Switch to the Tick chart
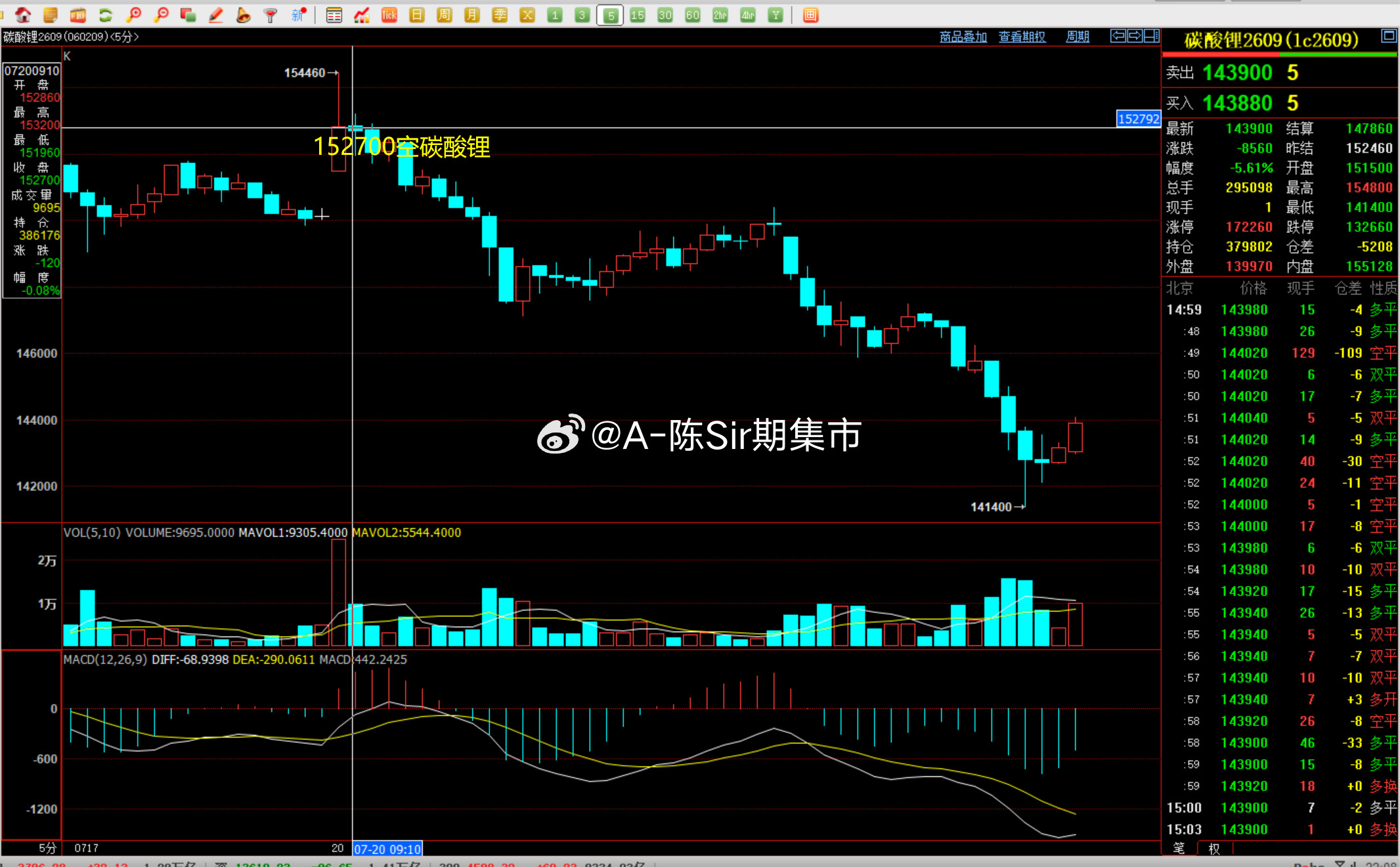This screenshot has height=867, width=1400. click(389, 14)
